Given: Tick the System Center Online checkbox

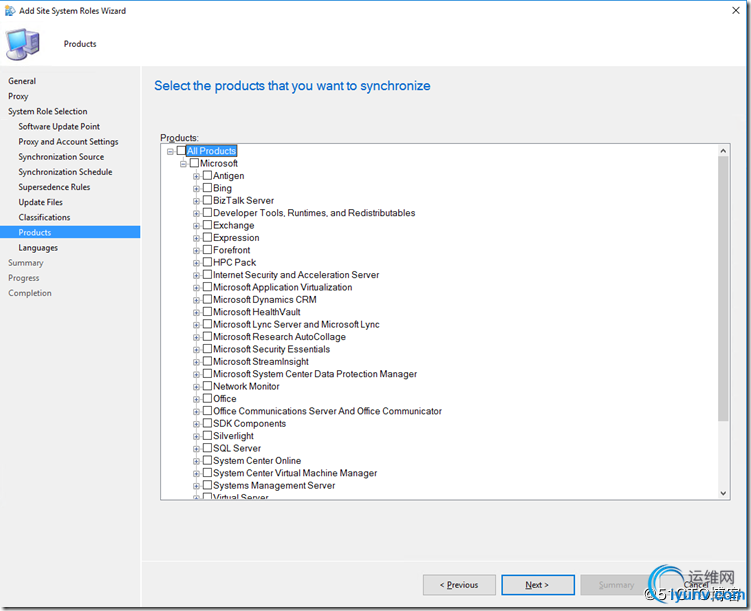Looking at the screenshot, I should 207,461.
